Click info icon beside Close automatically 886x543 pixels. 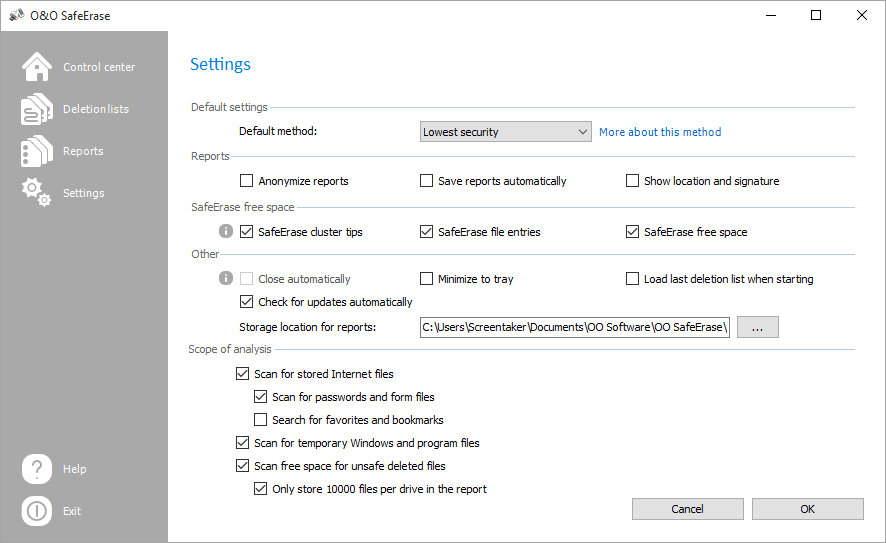[225, 278]
